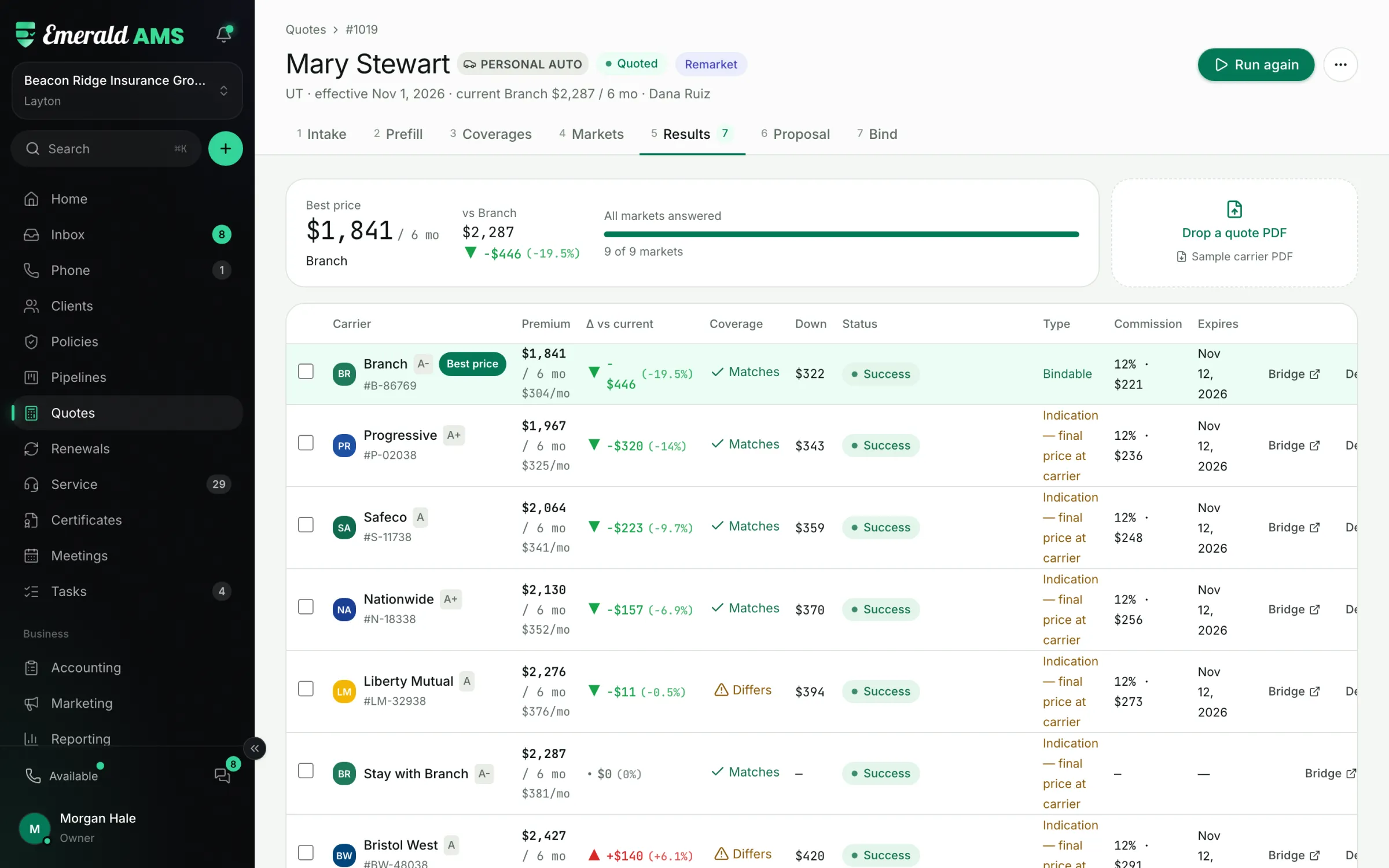This screenshot has width=1389, height=868.
Task: Go to the Proposal tab
Action: coord(795,134)
